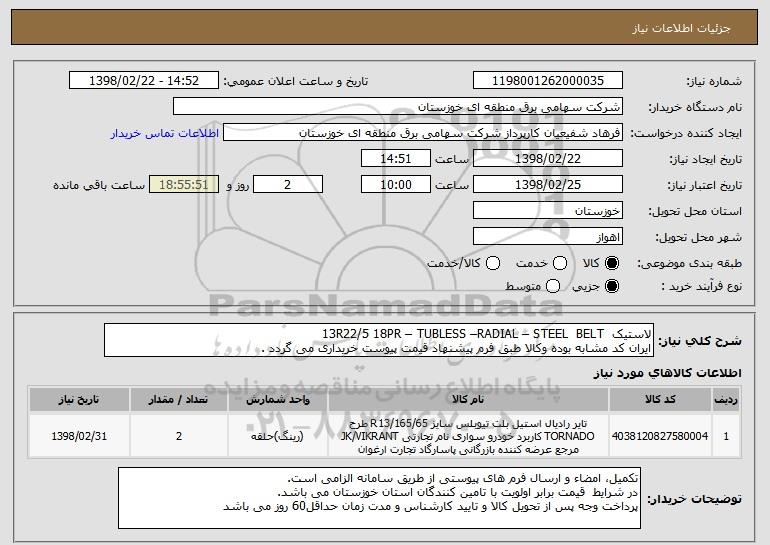Image resolution: width=770 pixels, height=545 pixels.
Task: Click the شماره نیاز label
Action: click(715, 81)
